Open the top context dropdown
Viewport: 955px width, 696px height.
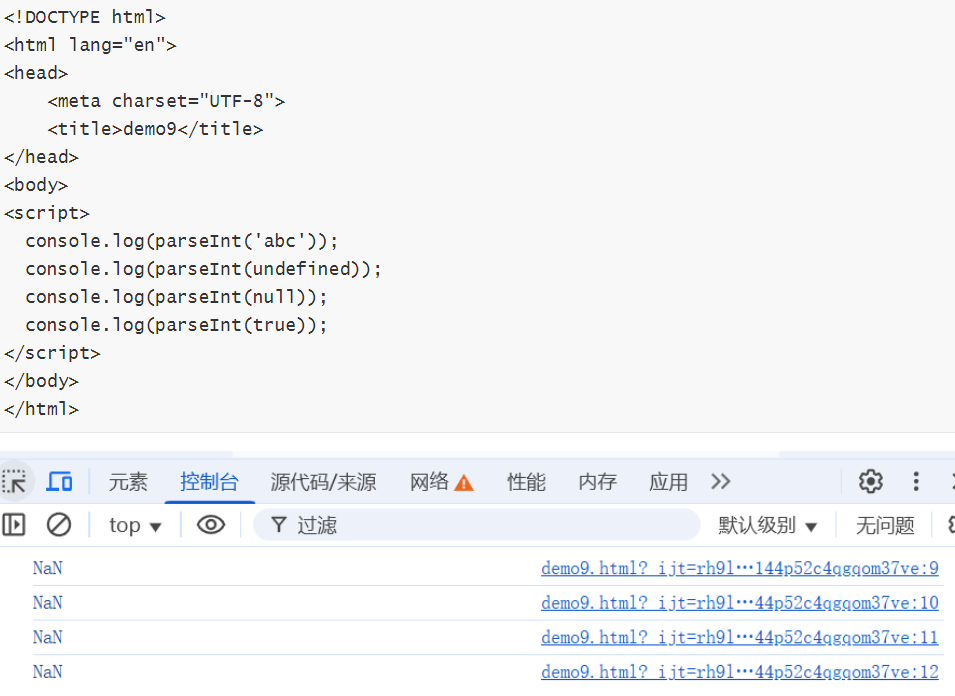point(135,525)
